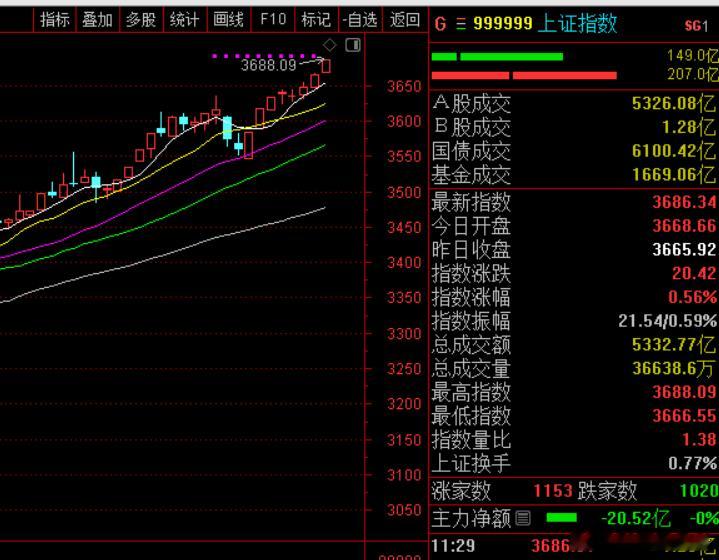Click the 最高指数 value 3688.09
The height and width of the screenshot is (560, 719).
click(684, 392)
